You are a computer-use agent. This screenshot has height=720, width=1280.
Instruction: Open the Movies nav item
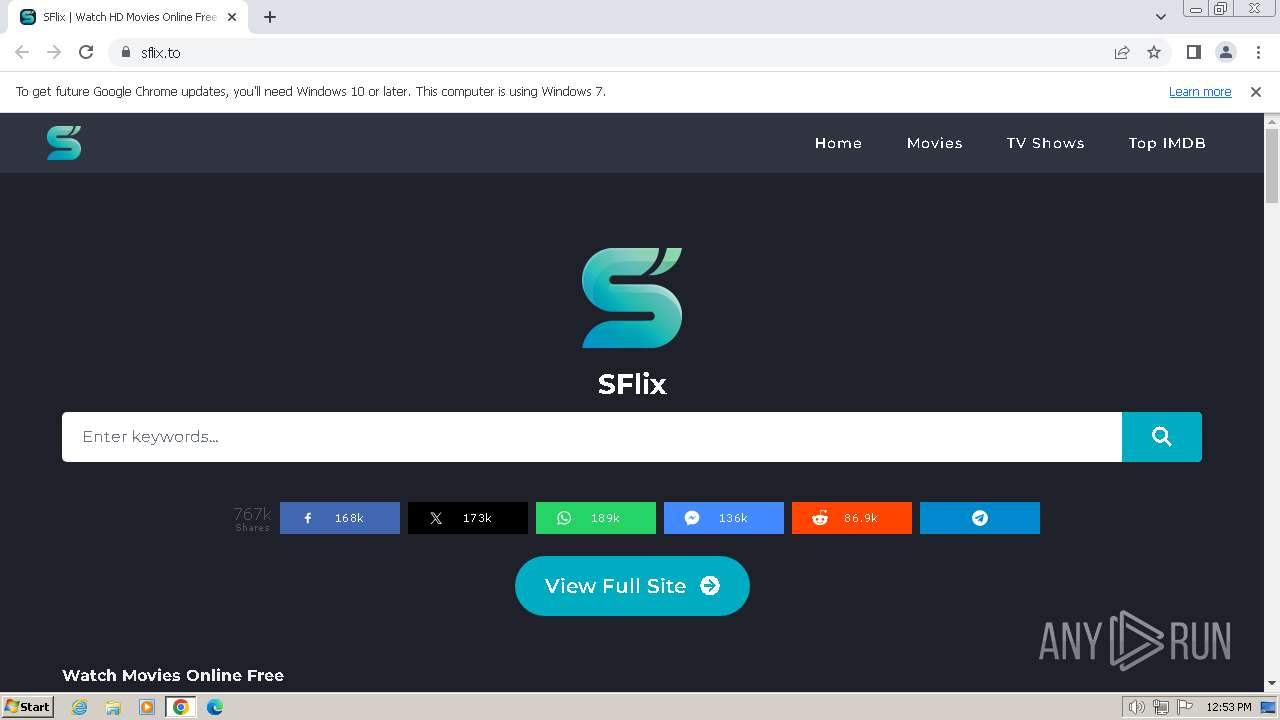click(x=935, y=143)
